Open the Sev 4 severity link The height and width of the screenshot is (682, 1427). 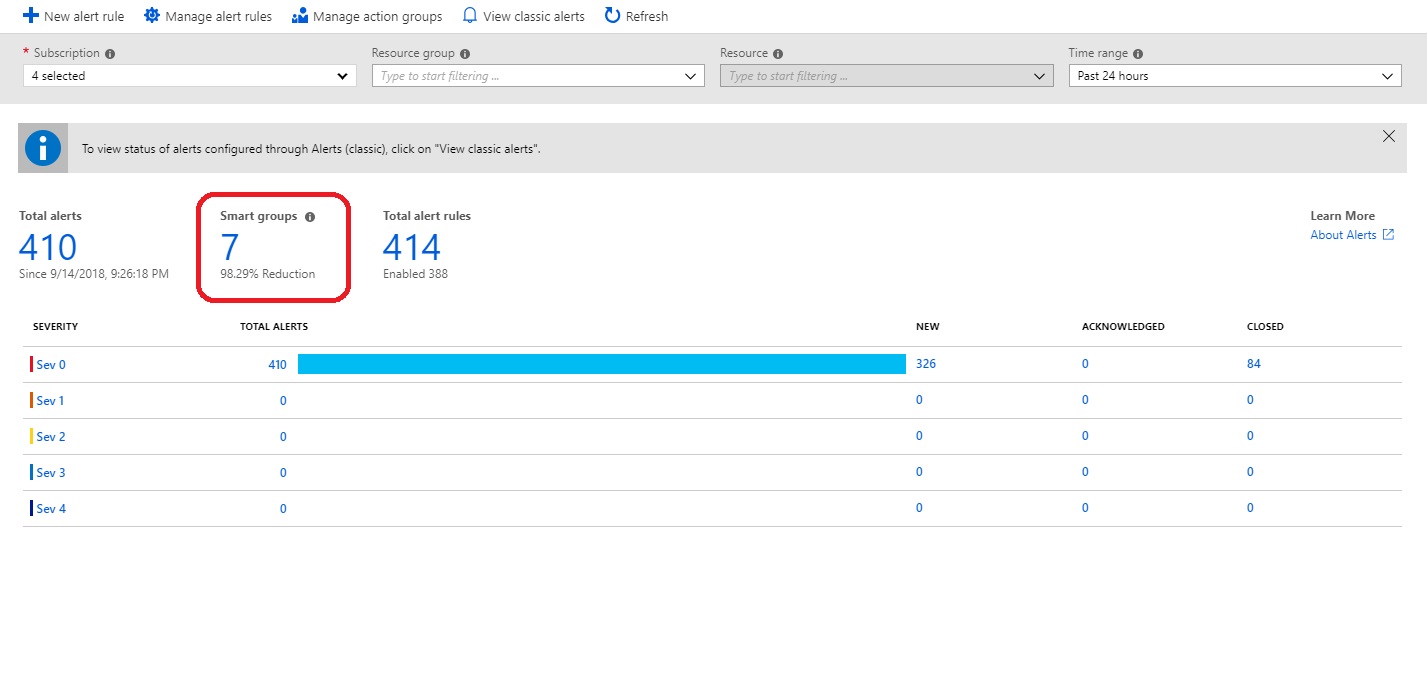(51, 509)
